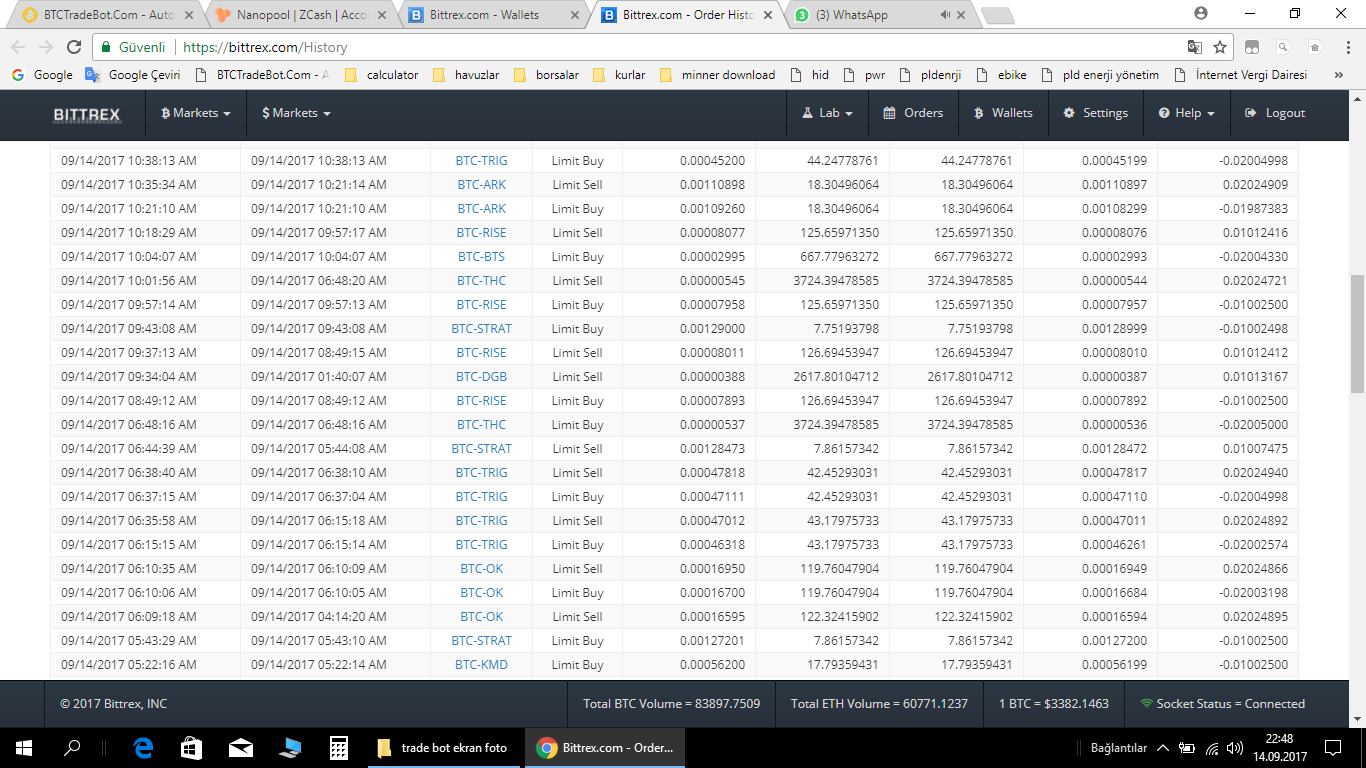Open BTC-ARK link in 10:35:34 AM row

coord(481,185)
